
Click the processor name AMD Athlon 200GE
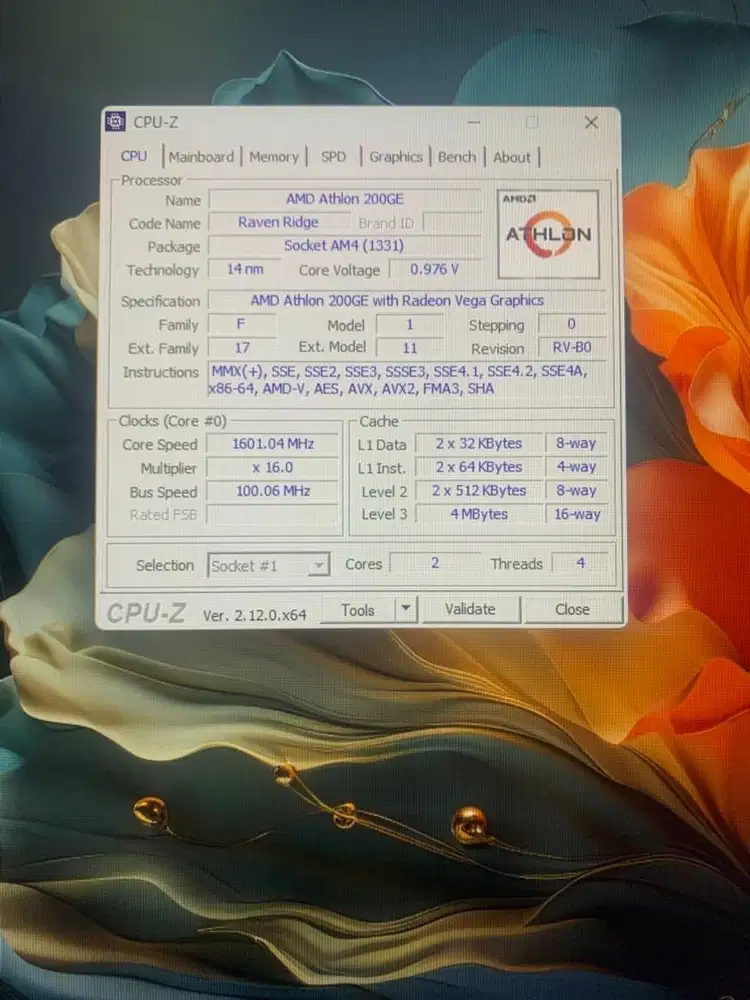click(345, 199)
